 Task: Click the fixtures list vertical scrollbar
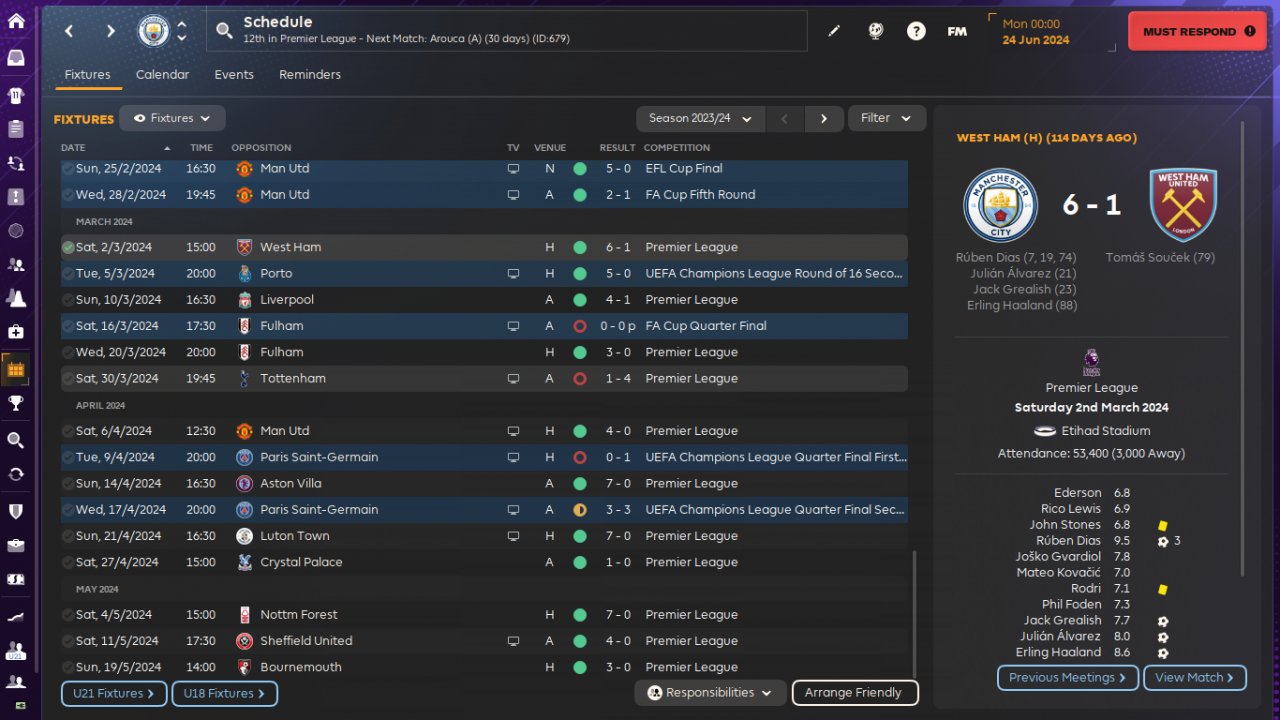pyautogui.click(x=914, y=612)
